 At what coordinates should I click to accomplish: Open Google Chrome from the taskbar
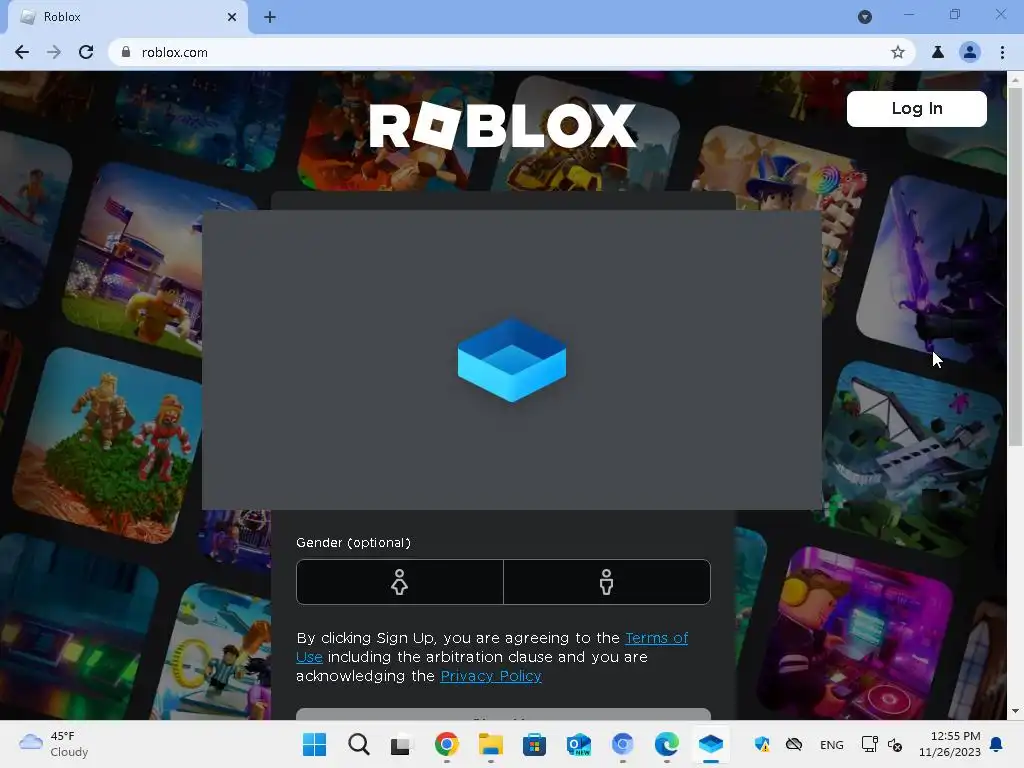[447, 744]
